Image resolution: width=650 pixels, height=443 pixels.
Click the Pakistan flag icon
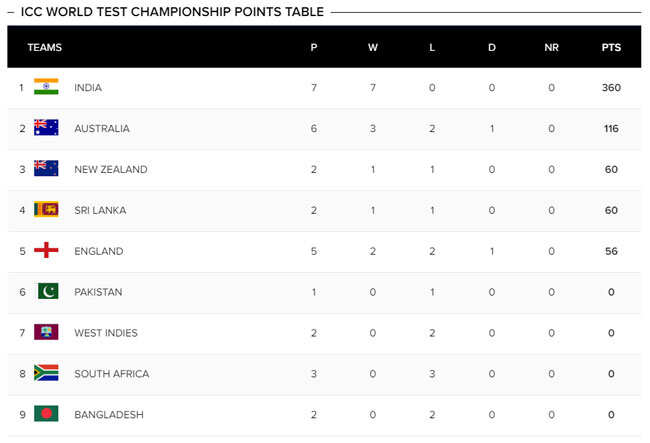48,291
